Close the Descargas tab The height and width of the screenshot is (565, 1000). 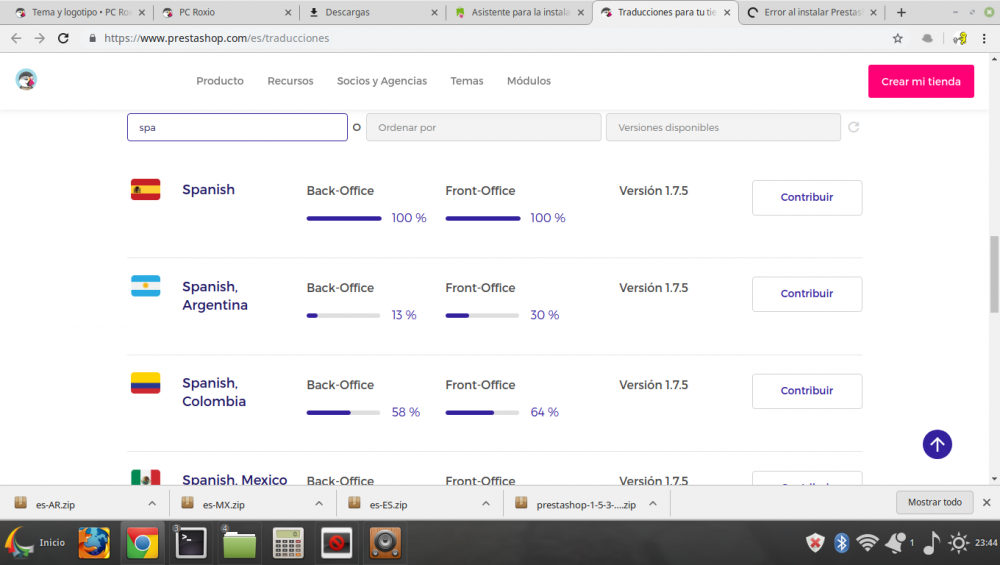pos(434,12)
